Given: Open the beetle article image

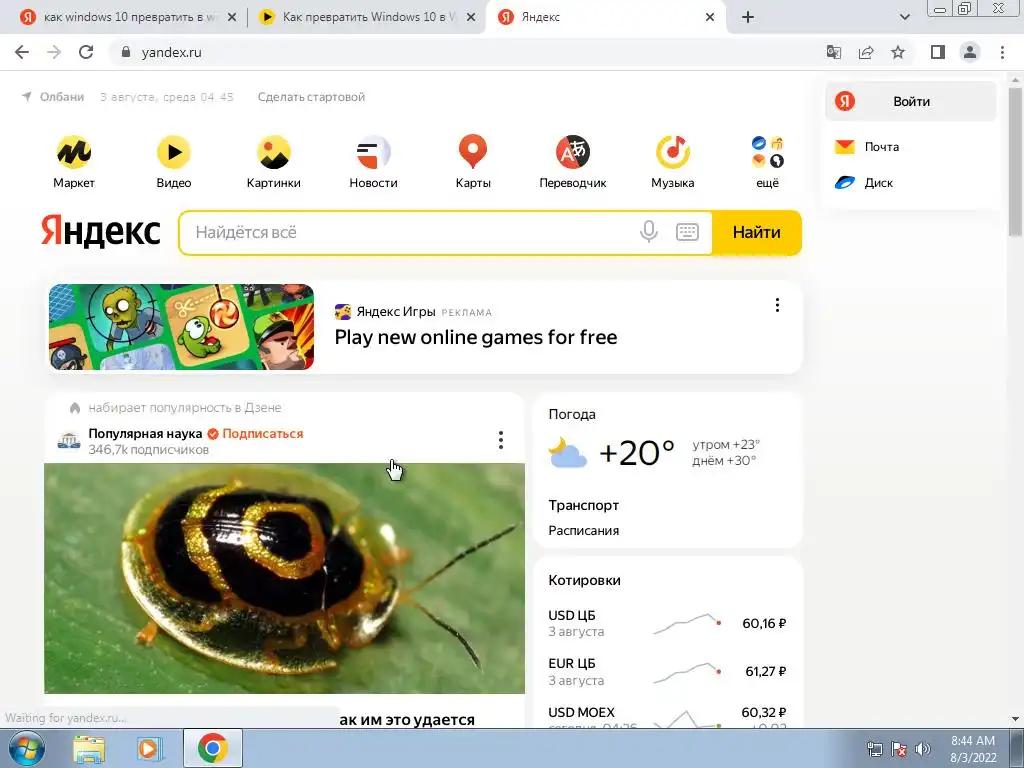Looking at the screenshot, I should 284,578.
